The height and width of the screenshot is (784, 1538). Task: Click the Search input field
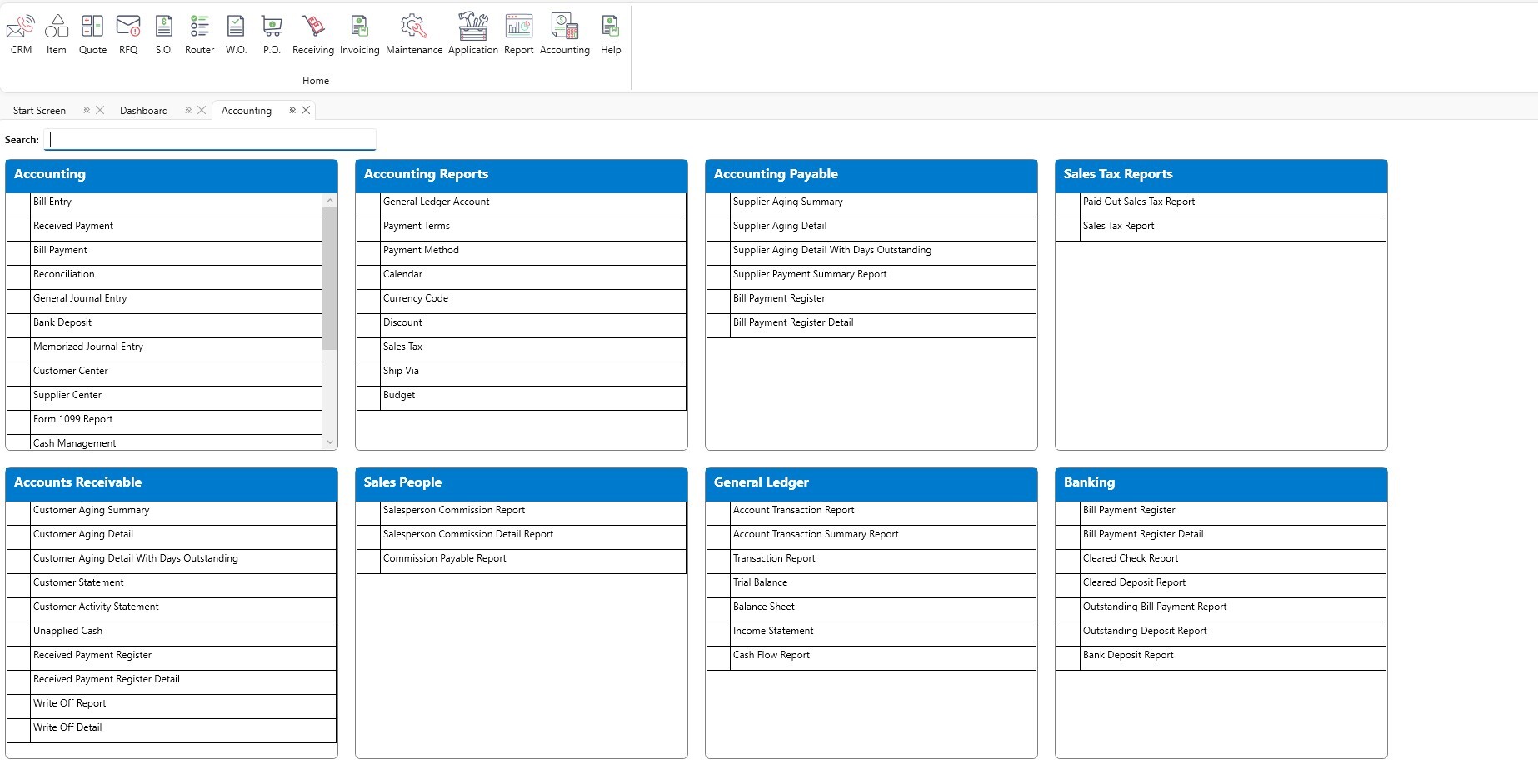[210, 140]
